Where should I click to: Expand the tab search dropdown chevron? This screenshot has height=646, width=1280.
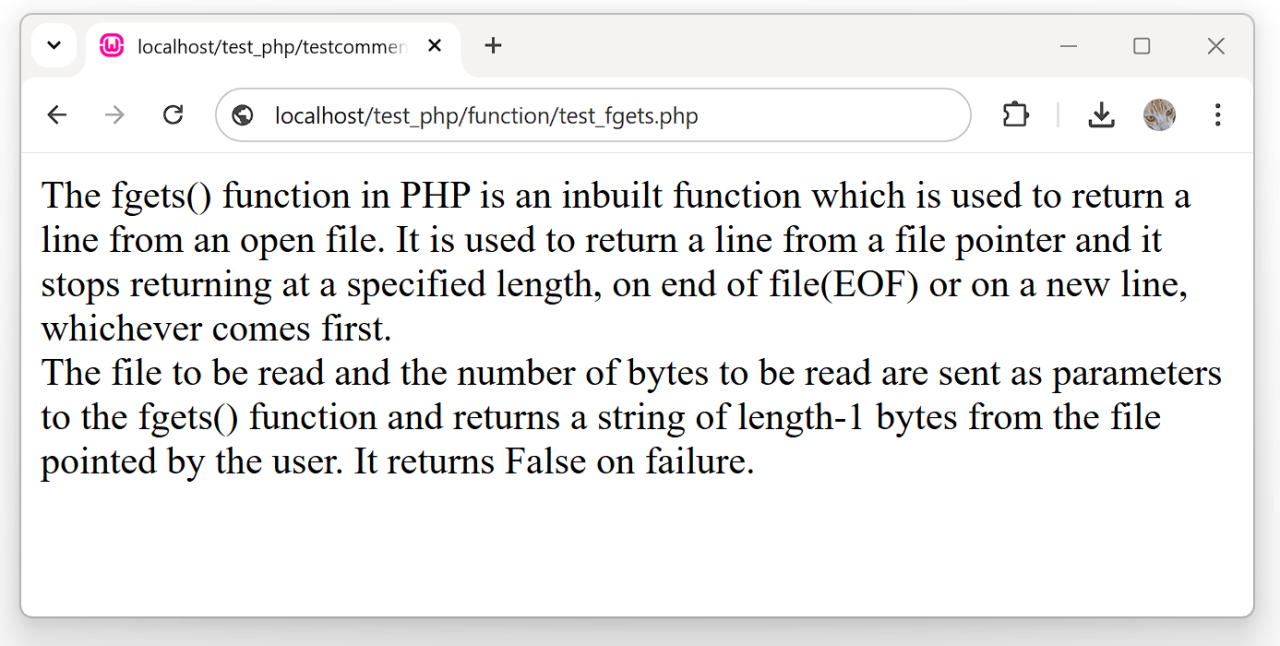click(x=54, y=46)
